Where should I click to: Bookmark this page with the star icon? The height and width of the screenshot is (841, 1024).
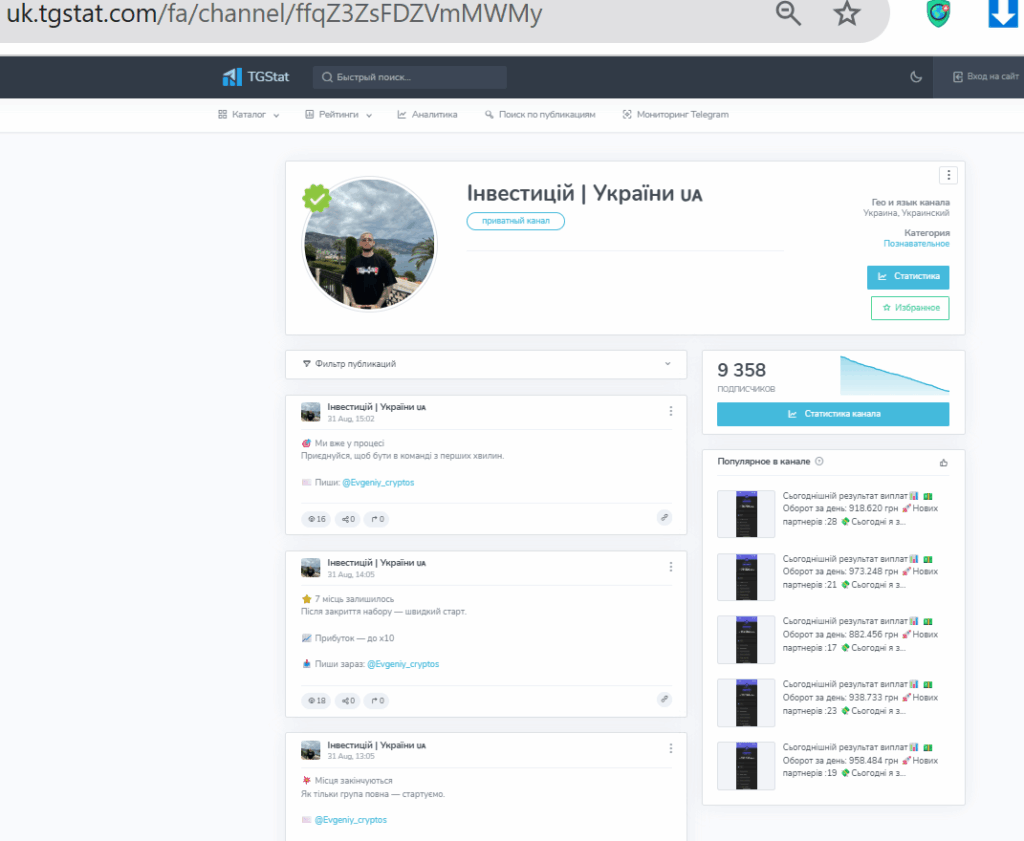(847, 14)
